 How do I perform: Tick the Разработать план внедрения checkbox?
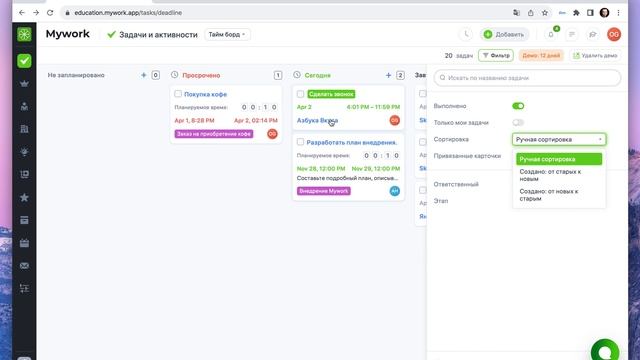pos(300,142)
